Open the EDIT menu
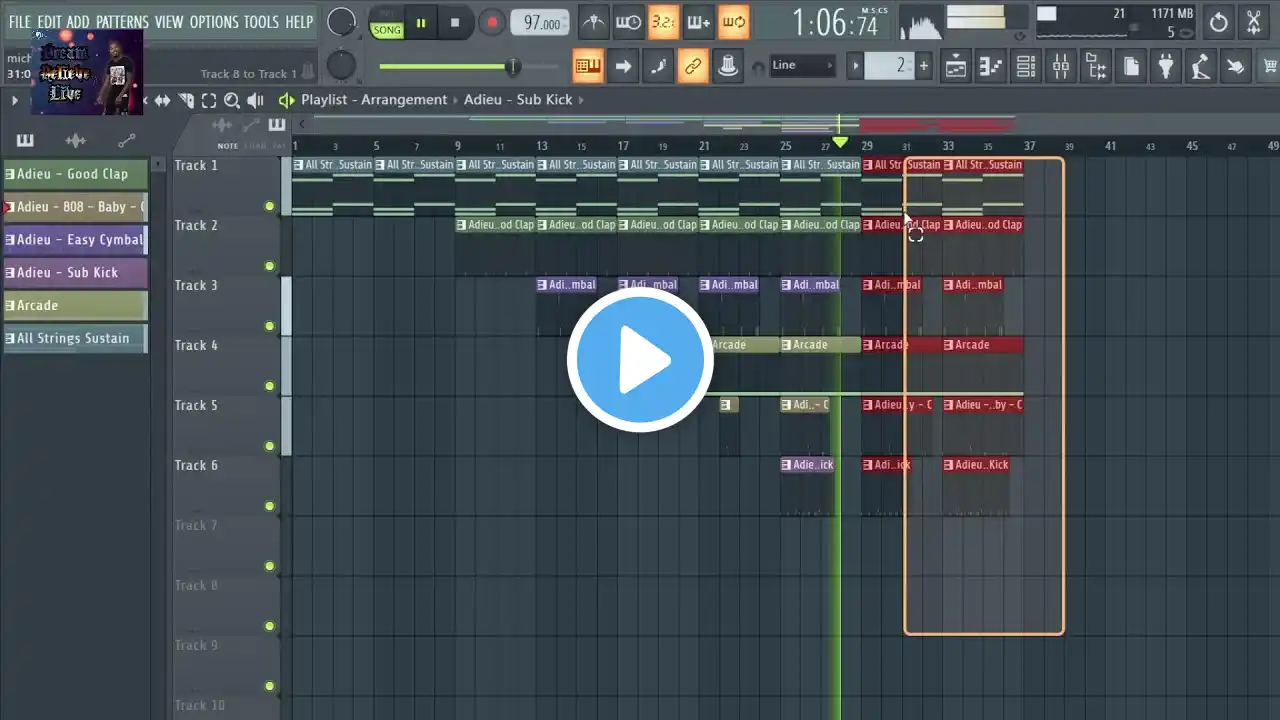The width and height of the screenshot is (1280, 720). point(49,22)
